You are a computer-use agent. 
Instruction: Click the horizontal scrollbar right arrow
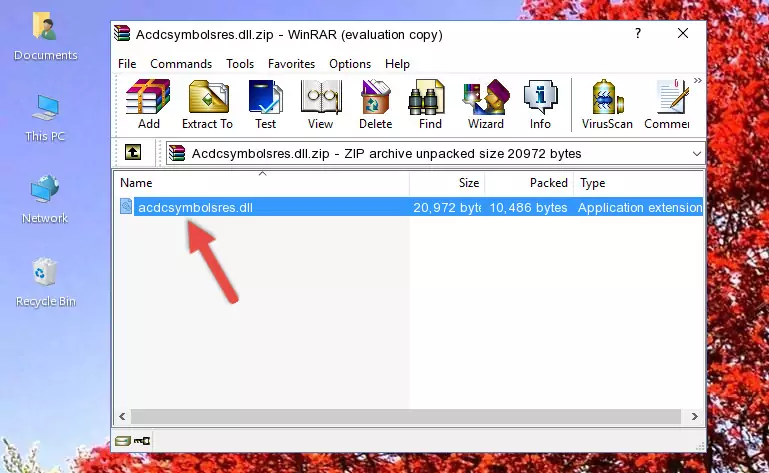tap(694, 417)
